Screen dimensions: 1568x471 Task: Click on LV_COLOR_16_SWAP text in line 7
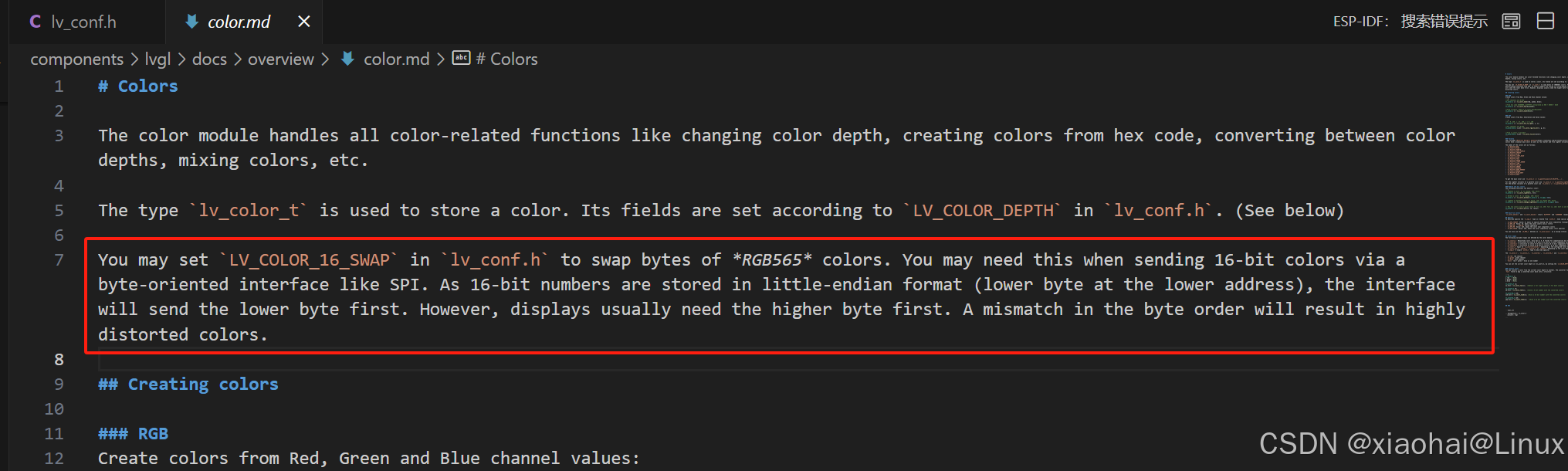[309, 259]
